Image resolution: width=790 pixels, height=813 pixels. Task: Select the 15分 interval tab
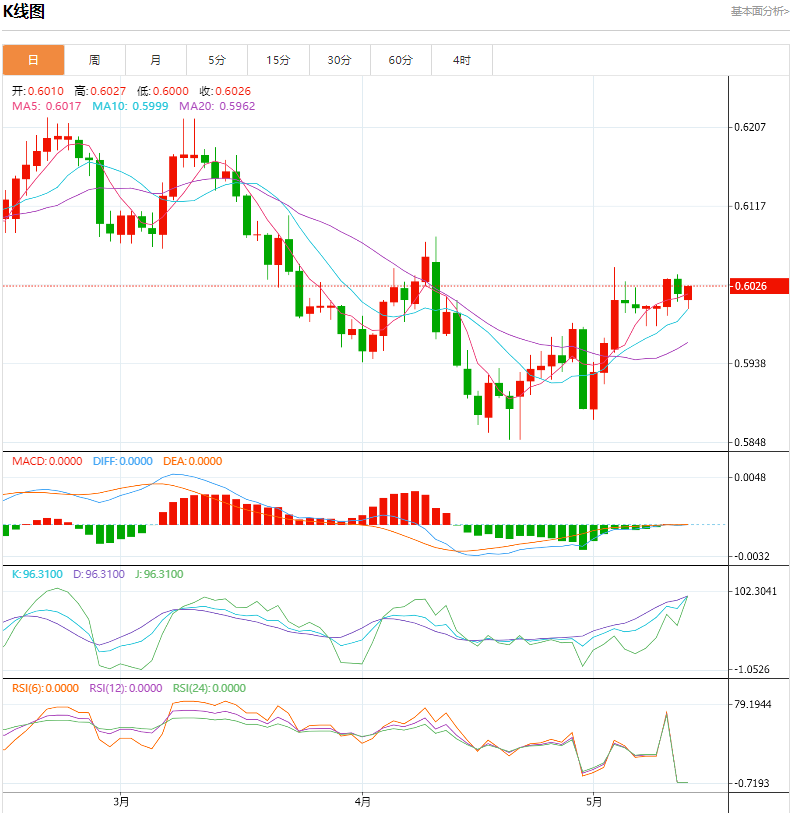point(279,60)
